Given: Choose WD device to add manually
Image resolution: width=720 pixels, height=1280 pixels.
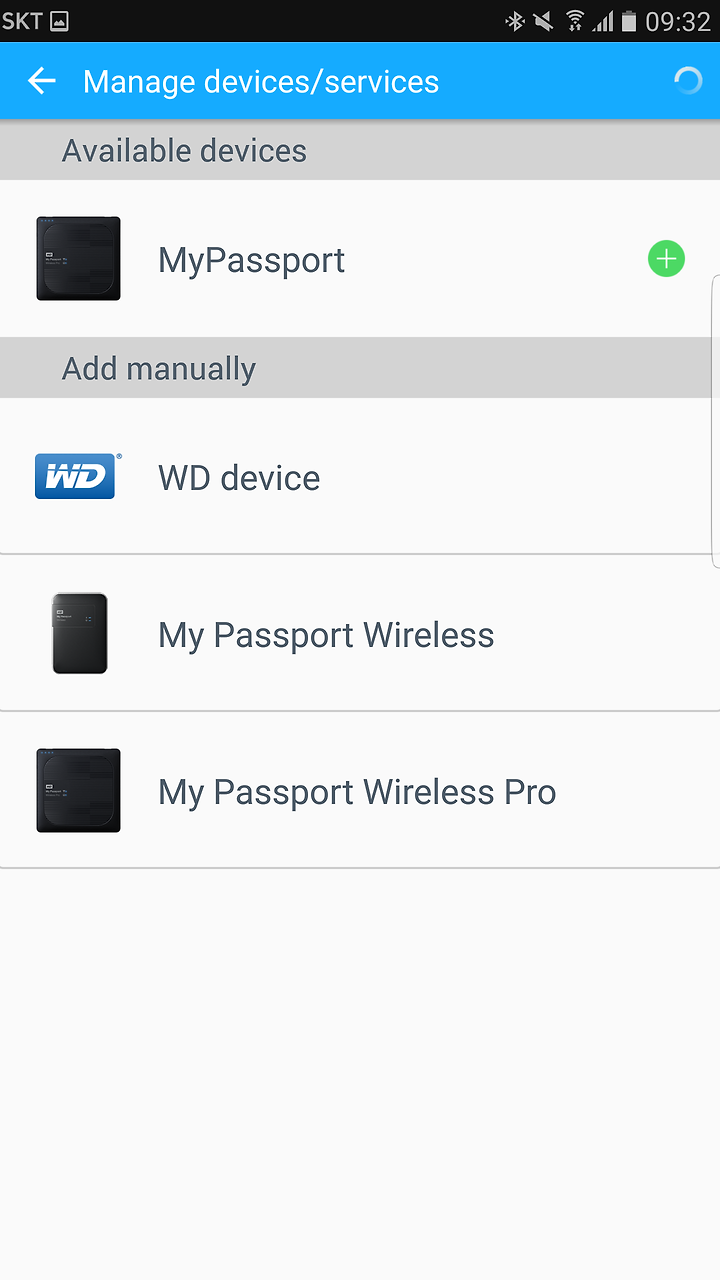Looking at the screenshot, I should 360,476.
